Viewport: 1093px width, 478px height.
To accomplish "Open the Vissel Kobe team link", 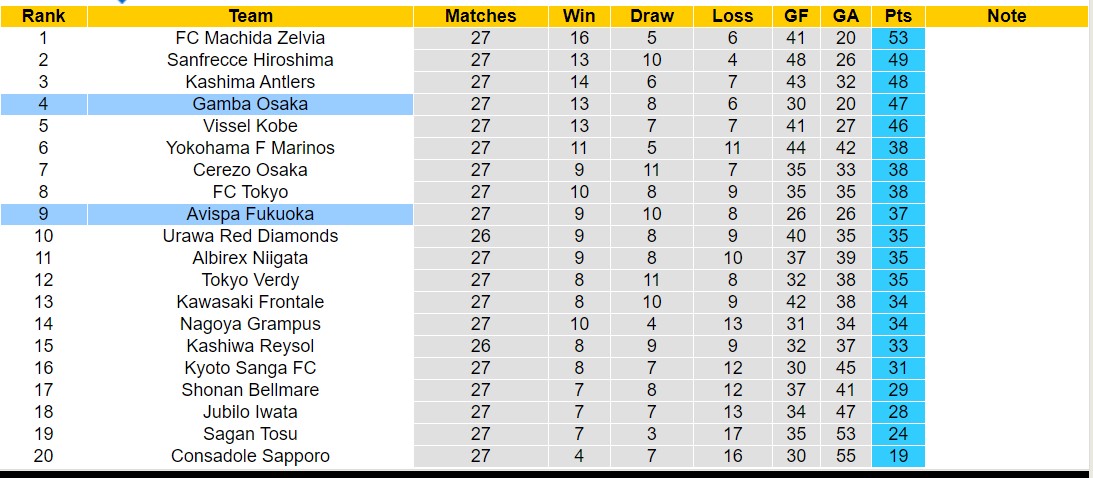I will point(250,126).
